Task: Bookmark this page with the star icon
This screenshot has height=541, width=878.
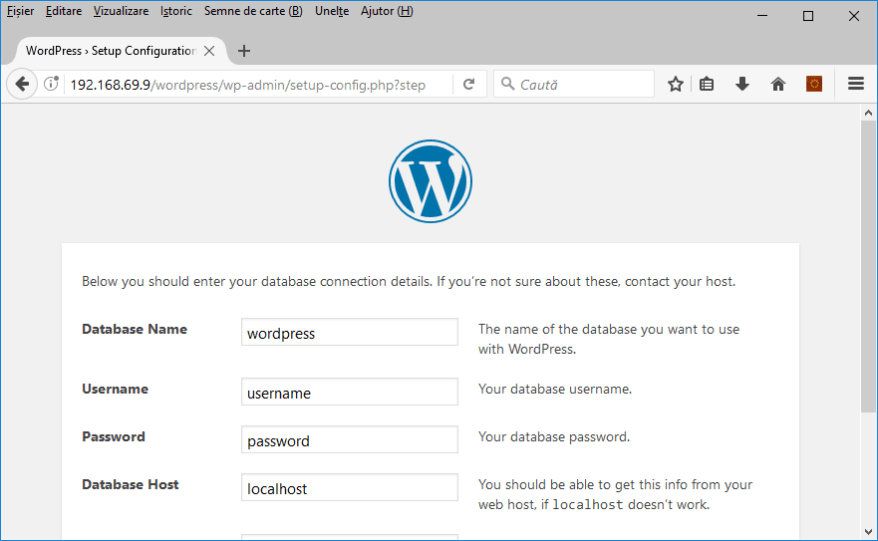Action: pyautogui.click(x=675, y=85)
